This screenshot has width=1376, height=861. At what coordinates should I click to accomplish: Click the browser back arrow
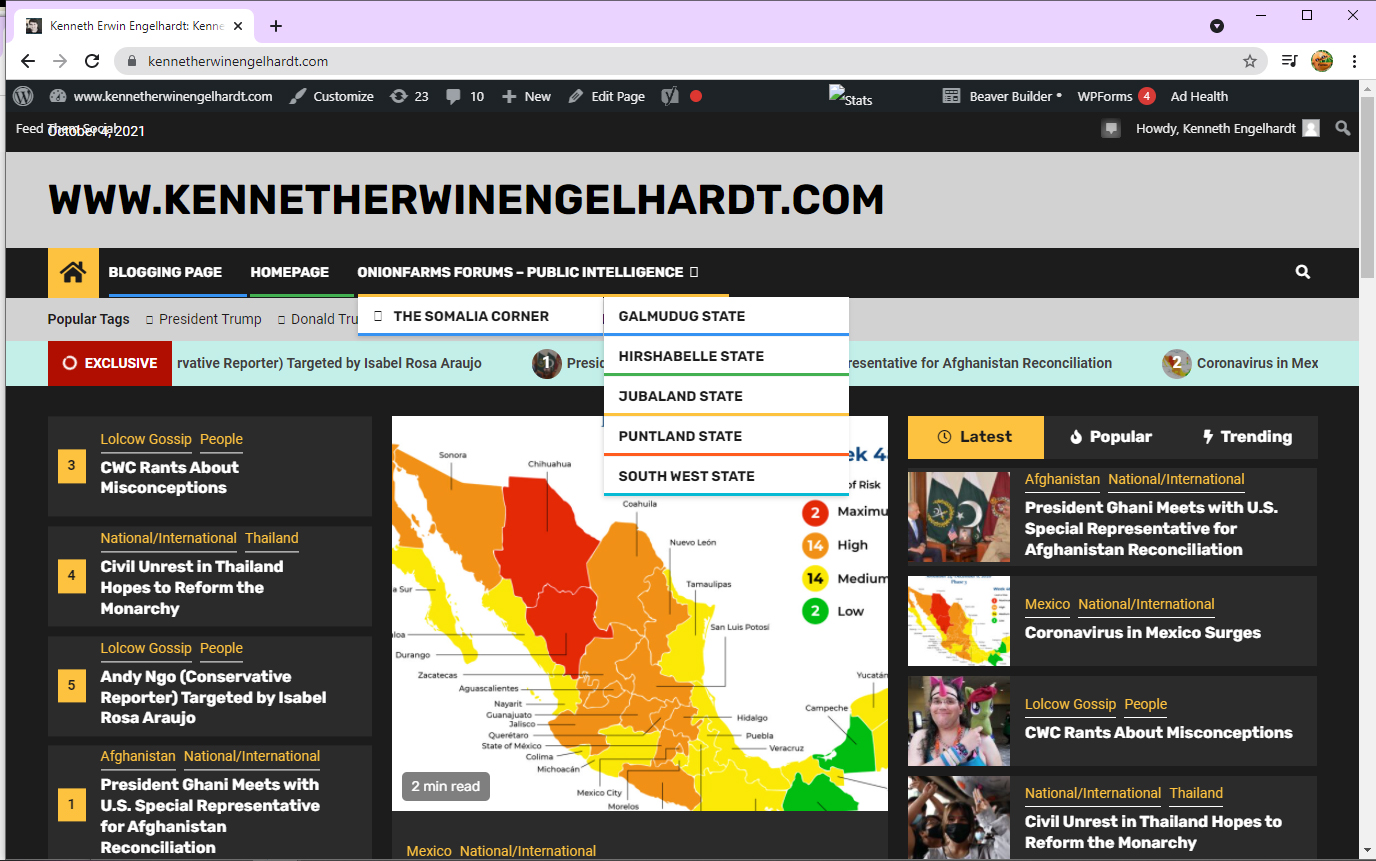coord(28,61)
